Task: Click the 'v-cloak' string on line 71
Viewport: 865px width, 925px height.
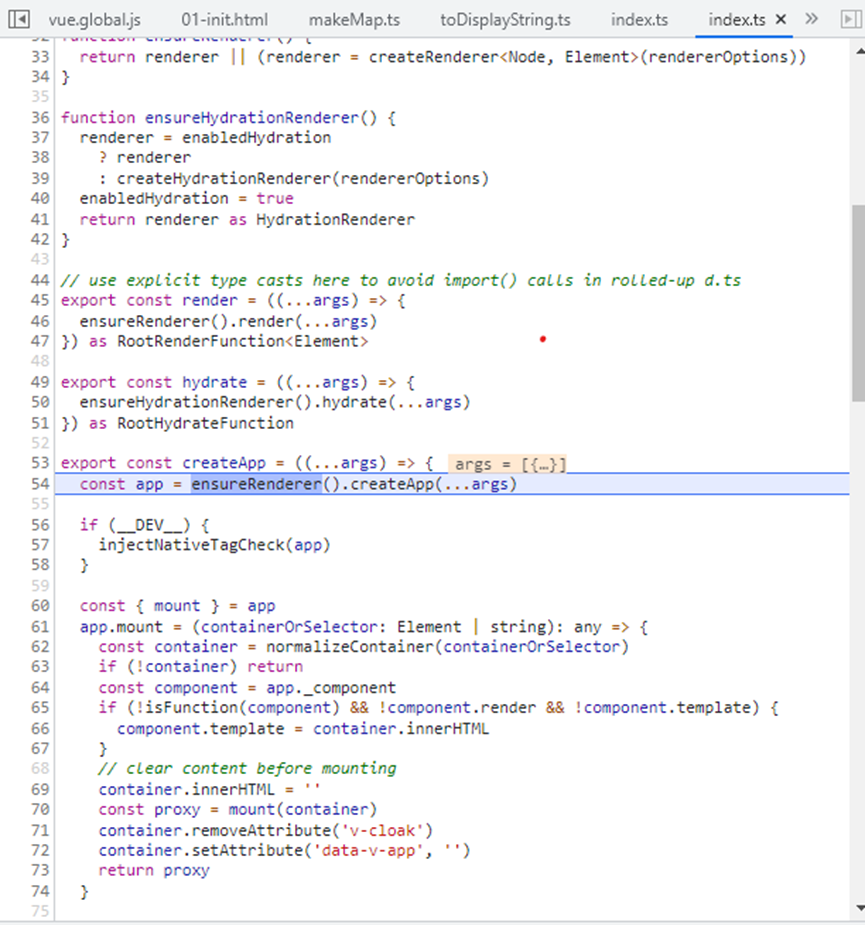Action: point(382,831)
